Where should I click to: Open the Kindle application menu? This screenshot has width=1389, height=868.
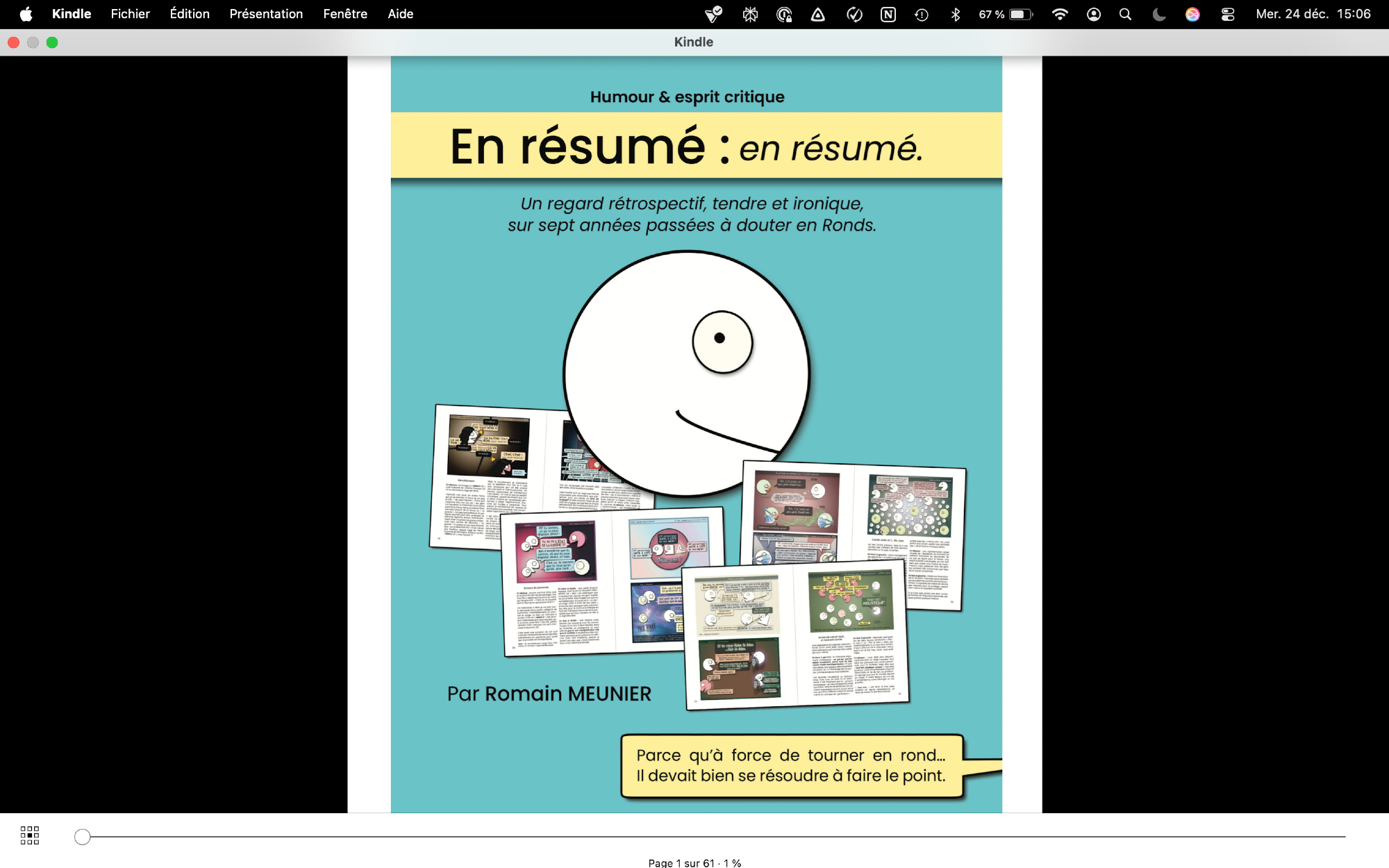(72, 14)
